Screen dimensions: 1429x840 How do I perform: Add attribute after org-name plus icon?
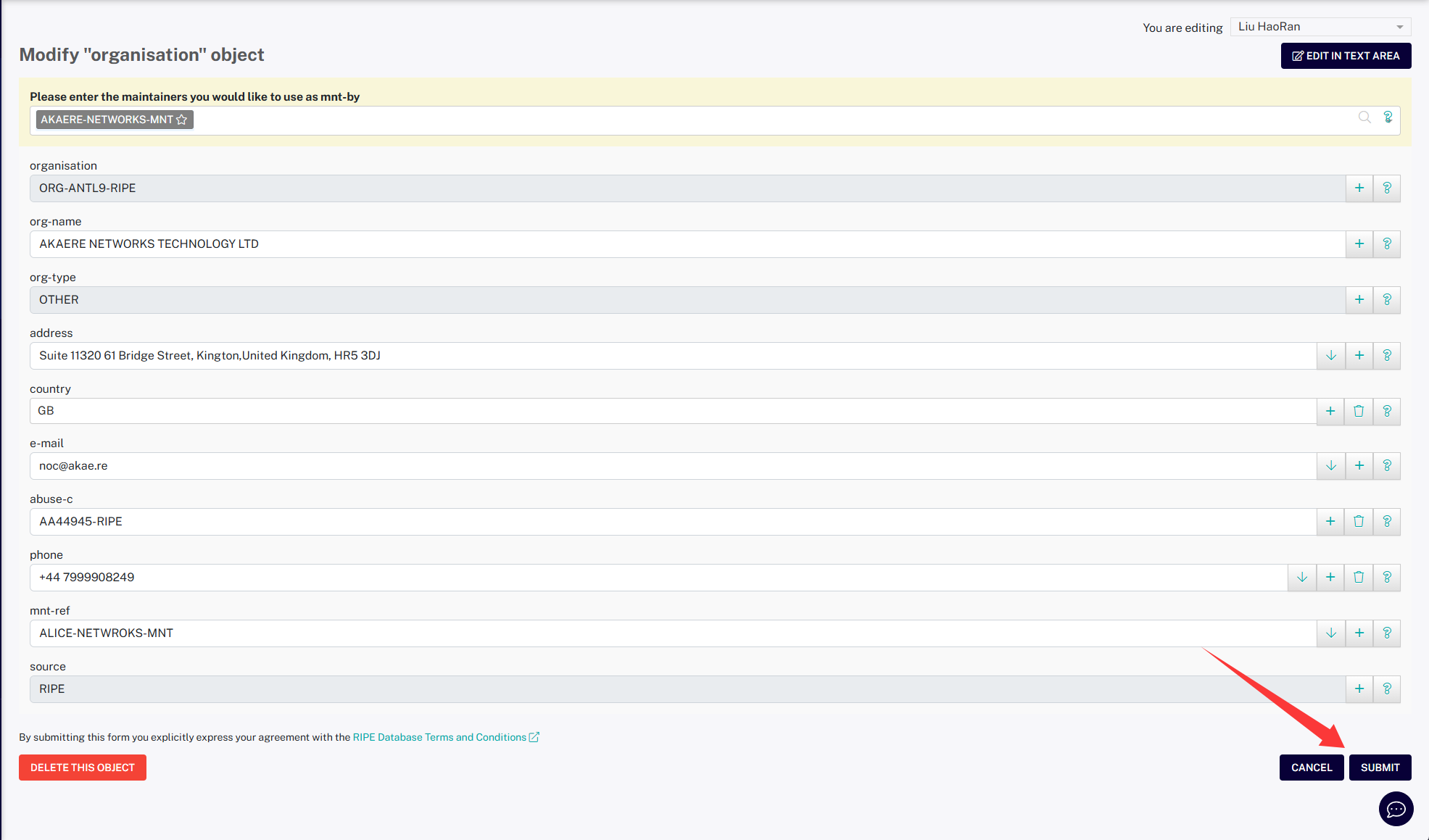[1359, 244]
